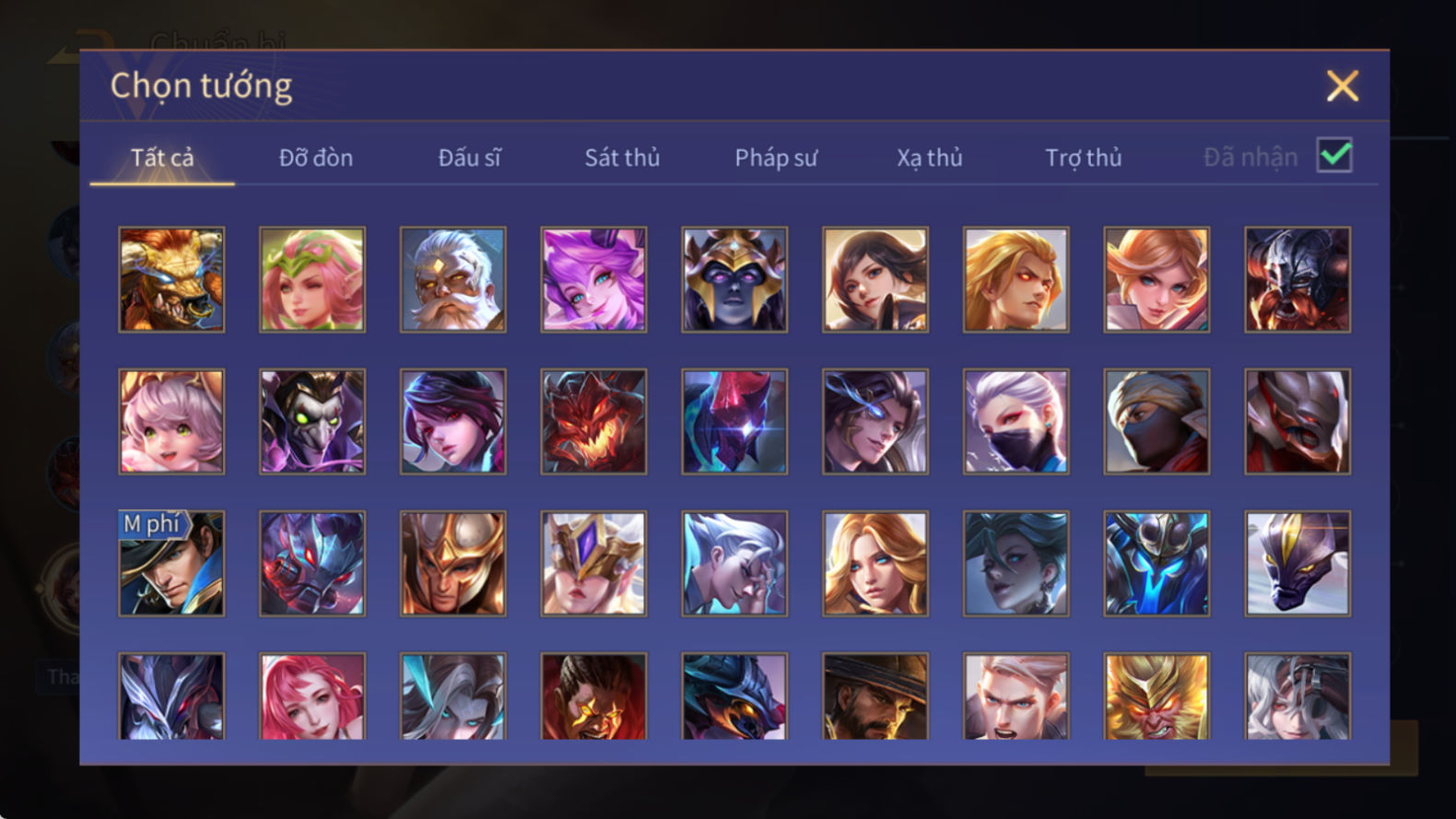This screenshot has height=819, width=1456.
Task: Select the masked silver-haired ninja hero
Action: [1016, 422]
